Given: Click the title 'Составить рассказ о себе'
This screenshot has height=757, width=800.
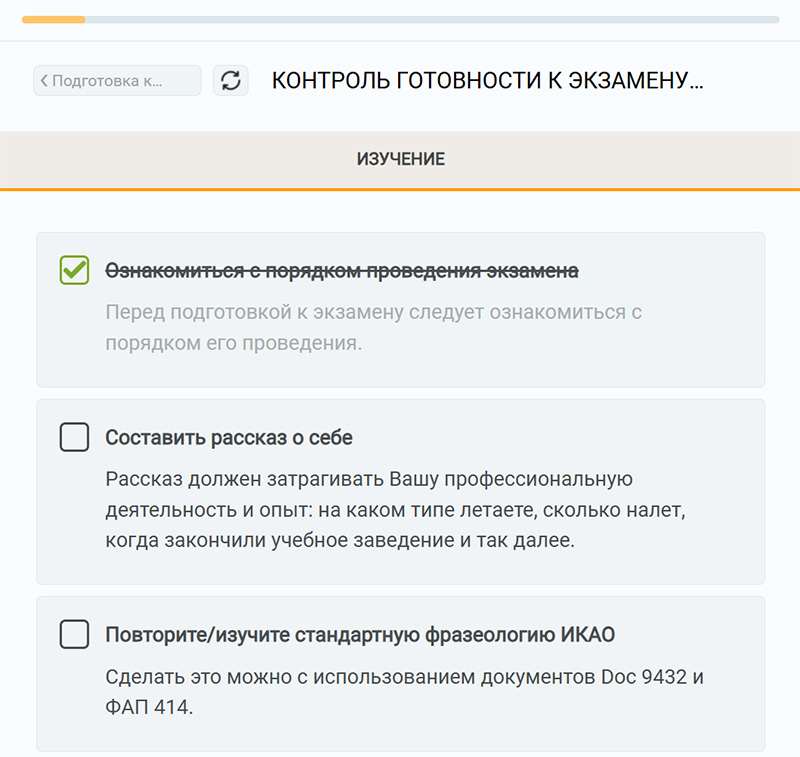Looking at the screenshot, I should (x=229, y=438).
